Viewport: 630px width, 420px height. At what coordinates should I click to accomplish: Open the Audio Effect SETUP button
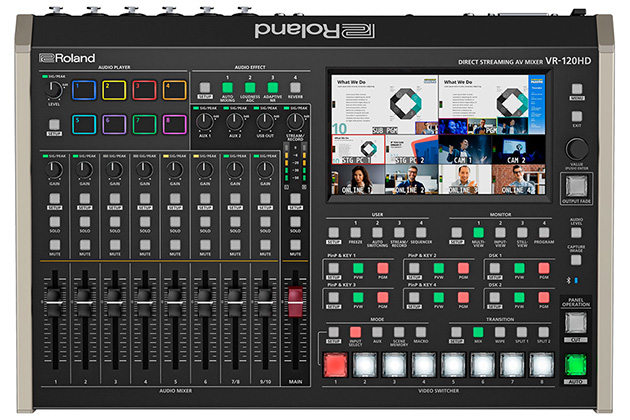tap(204, 87)
